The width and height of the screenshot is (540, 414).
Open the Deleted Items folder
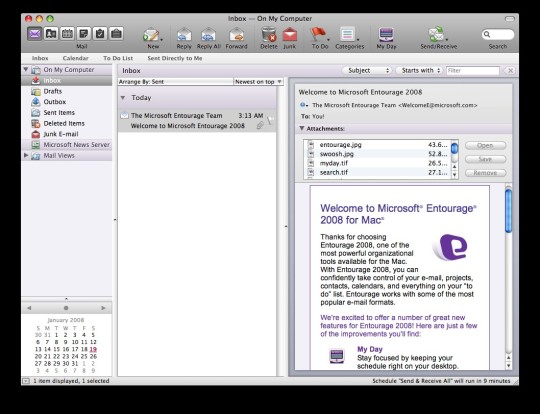[x=66, y=123]
